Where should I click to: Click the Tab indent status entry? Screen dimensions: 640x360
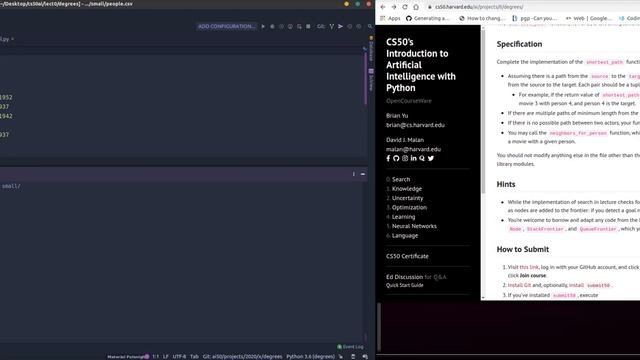click(194, 357)
